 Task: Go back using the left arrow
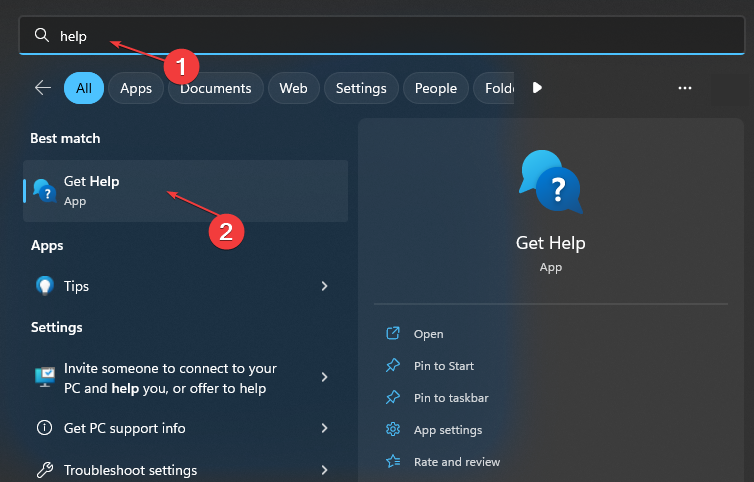tap(43, 88)
